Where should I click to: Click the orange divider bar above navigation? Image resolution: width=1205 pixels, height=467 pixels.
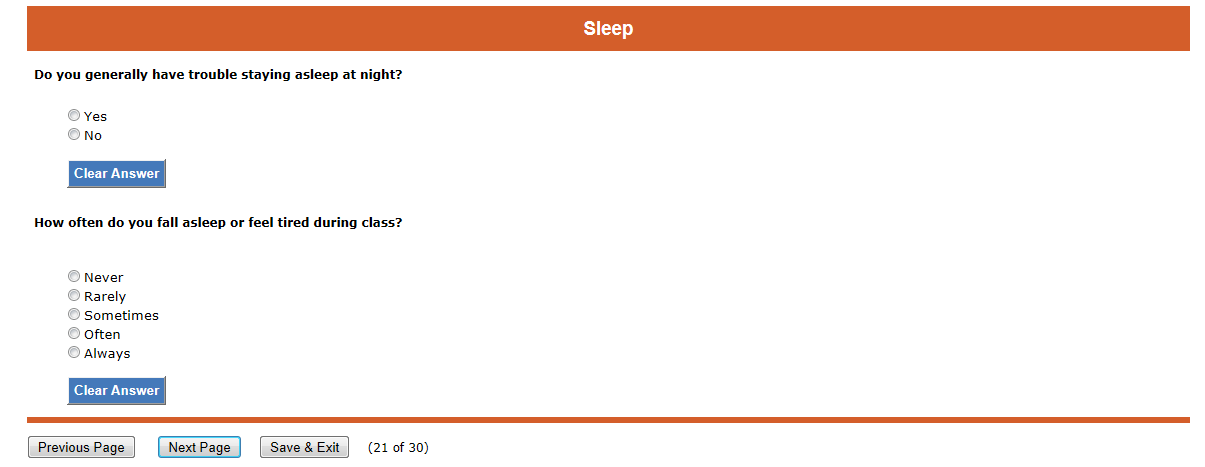[x=608, y=420]
